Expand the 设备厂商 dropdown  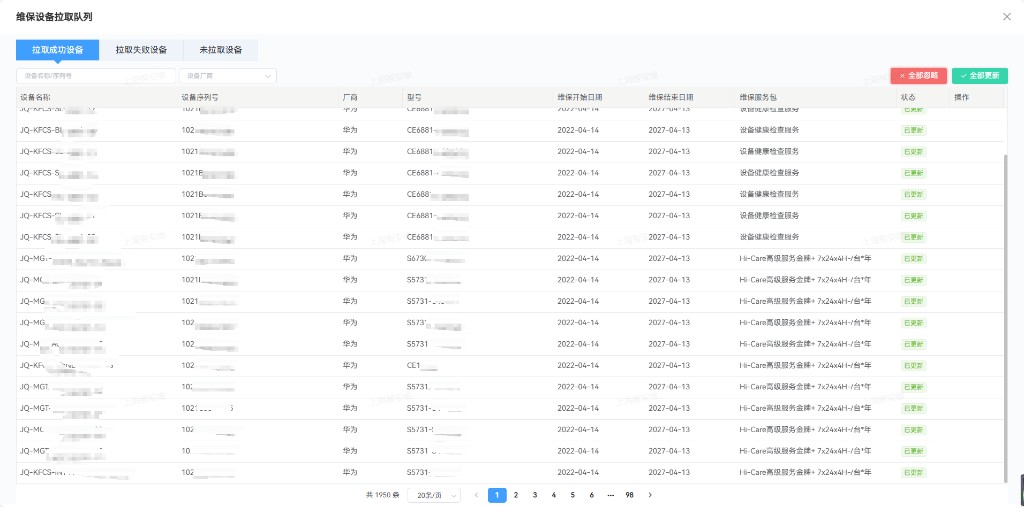pos(228,76)
